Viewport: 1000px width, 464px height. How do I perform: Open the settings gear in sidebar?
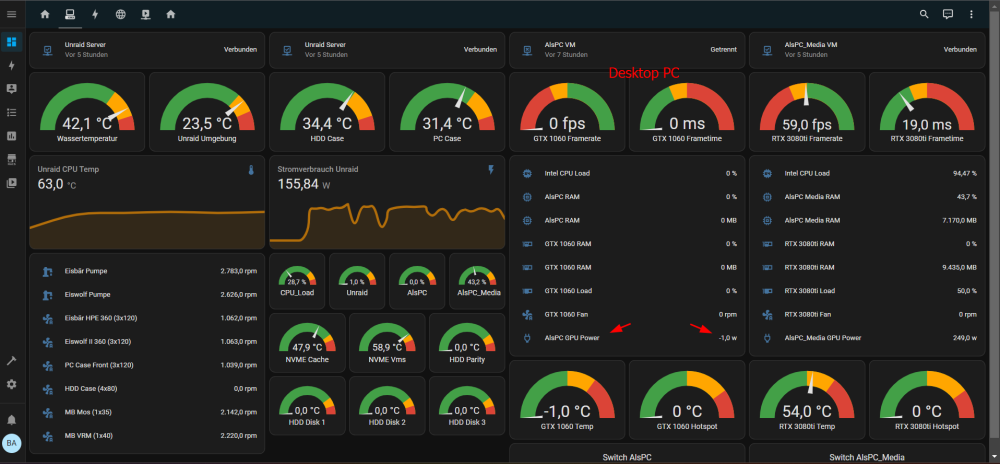point(11,384)
